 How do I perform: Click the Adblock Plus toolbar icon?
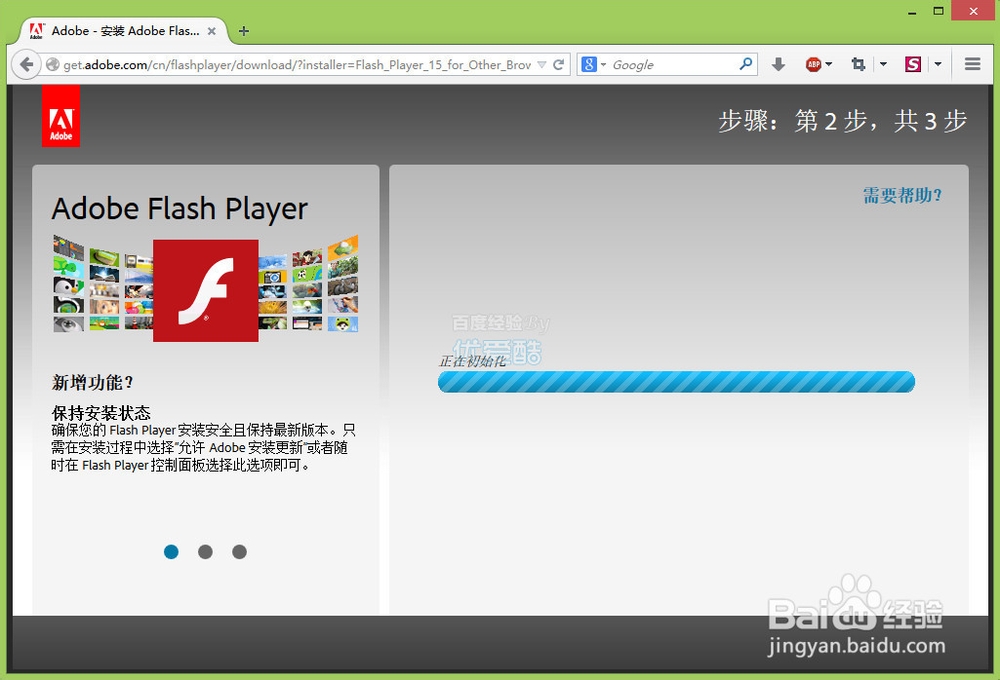(813, 63)
